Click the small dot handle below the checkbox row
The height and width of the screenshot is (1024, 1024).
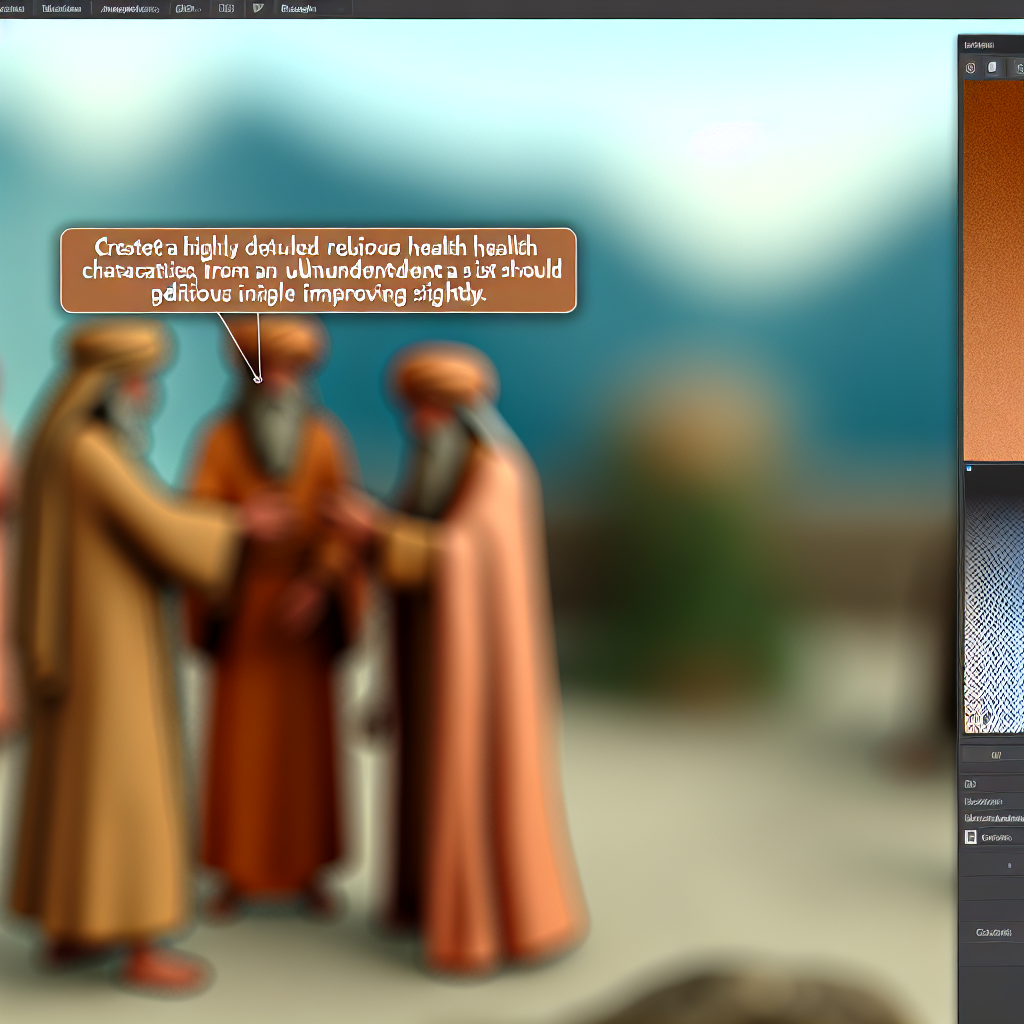(x=1008, y=865)
